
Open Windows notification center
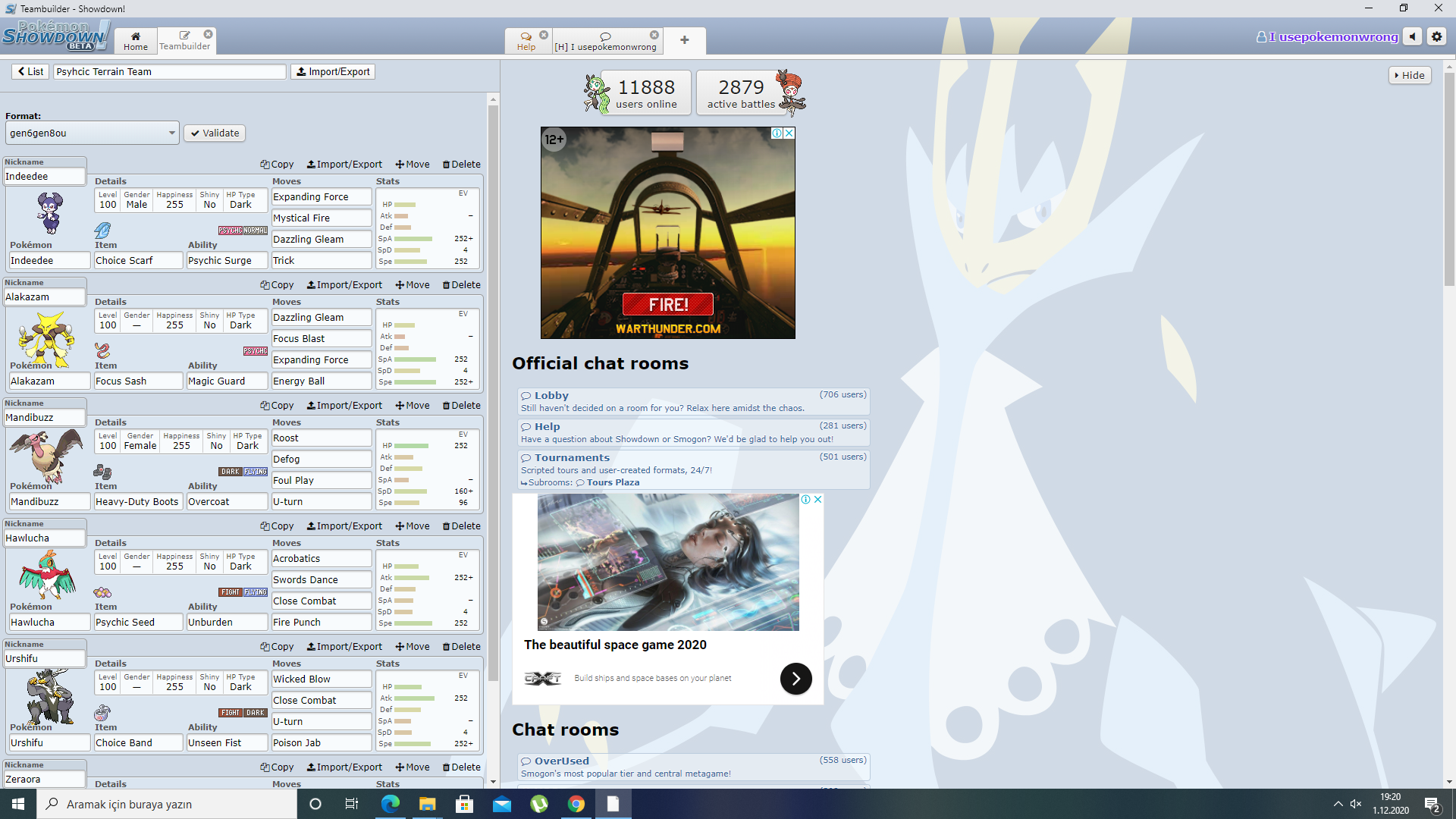click(x=1432, y=804)
